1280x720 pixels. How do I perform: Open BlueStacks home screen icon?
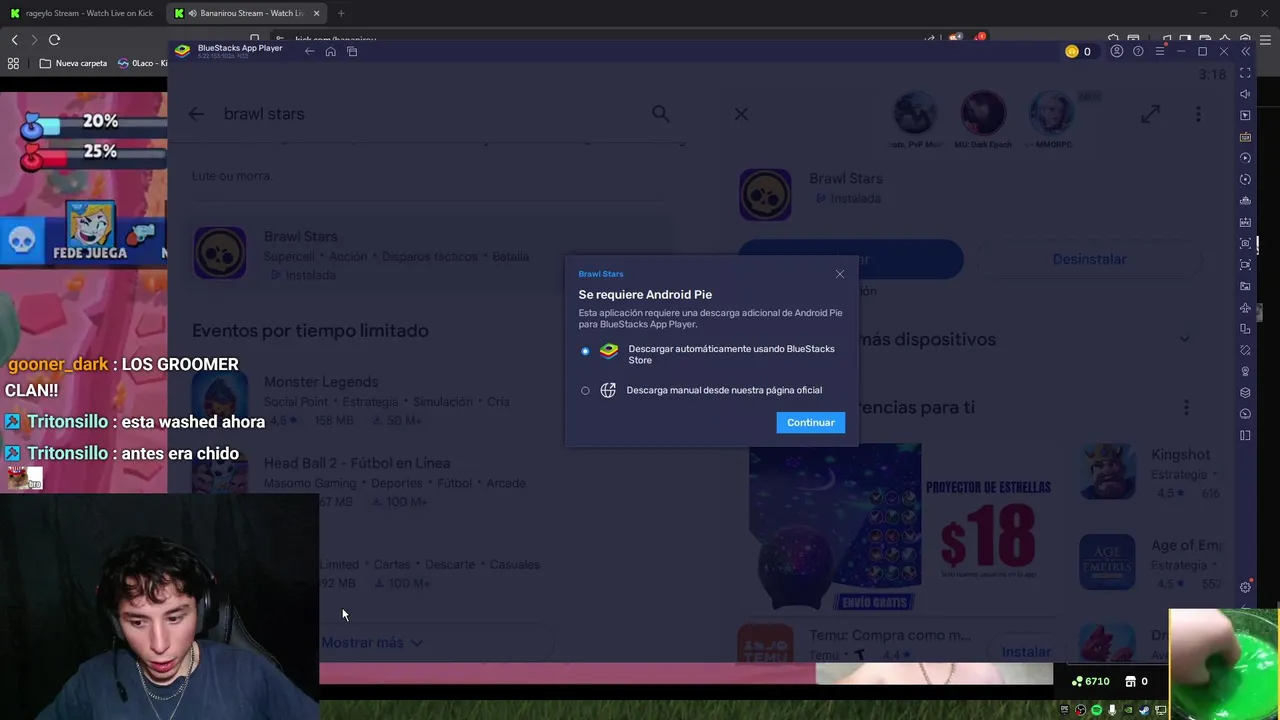pos(330,51)
